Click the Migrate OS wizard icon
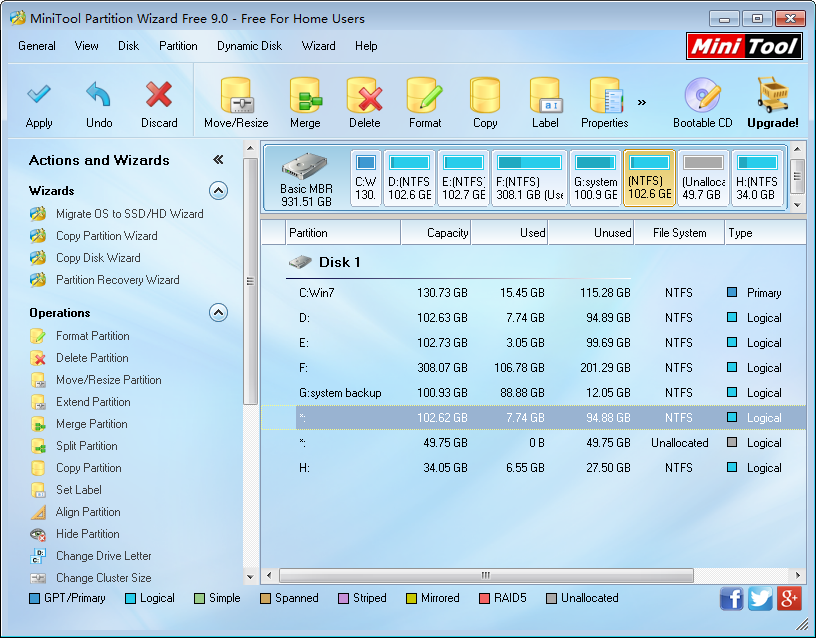The image size is (816, 638). click(x=38, y=214)
